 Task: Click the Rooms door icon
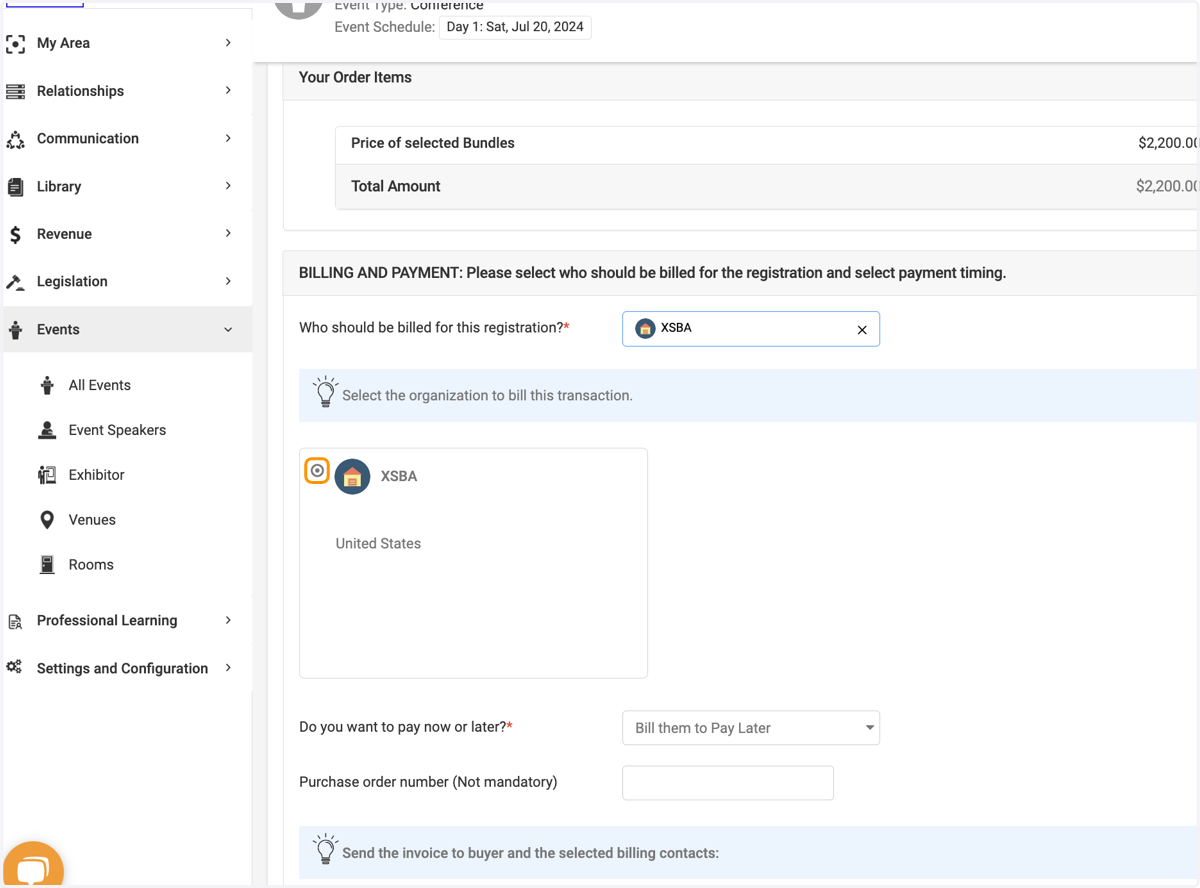click(47, 565)
